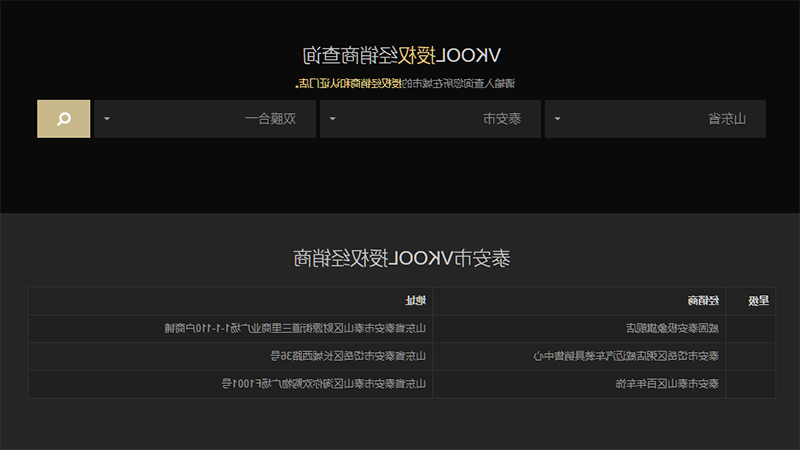This screenshot has height=450, width=800.
Task: Select the dealer name ending in 旗舰店
Action: point(672,329)
